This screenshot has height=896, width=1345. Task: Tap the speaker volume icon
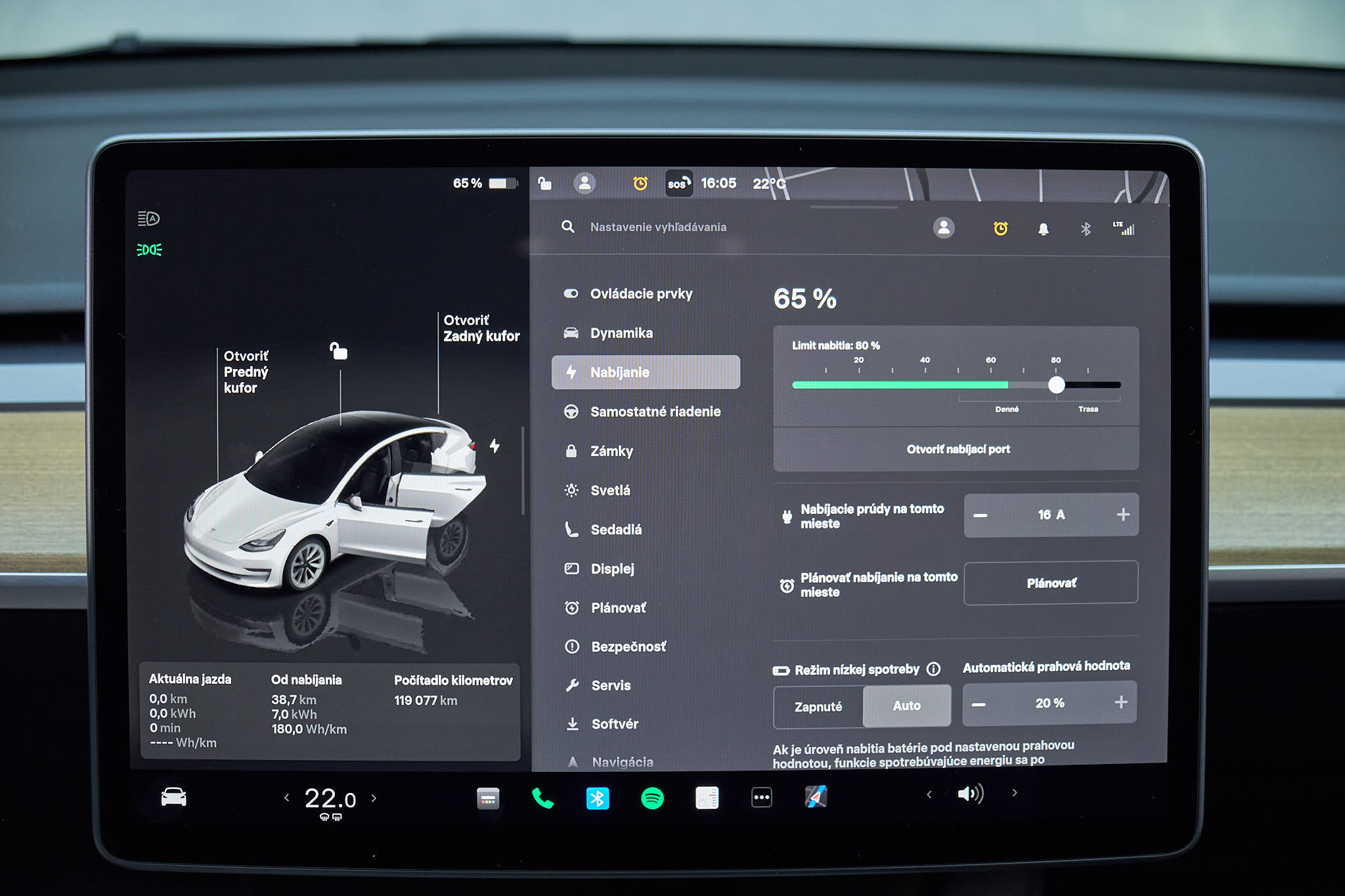click(x=970, y=794)
